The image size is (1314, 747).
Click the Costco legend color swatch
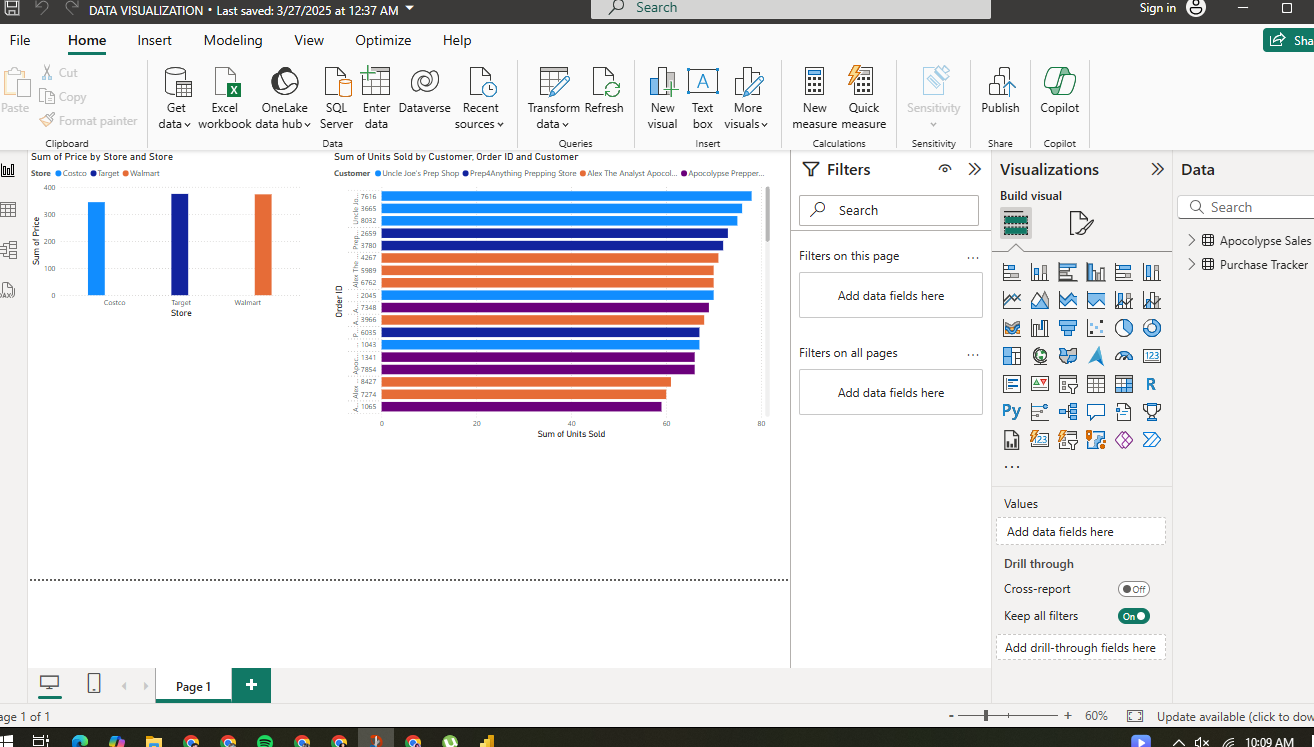[59, 174]
